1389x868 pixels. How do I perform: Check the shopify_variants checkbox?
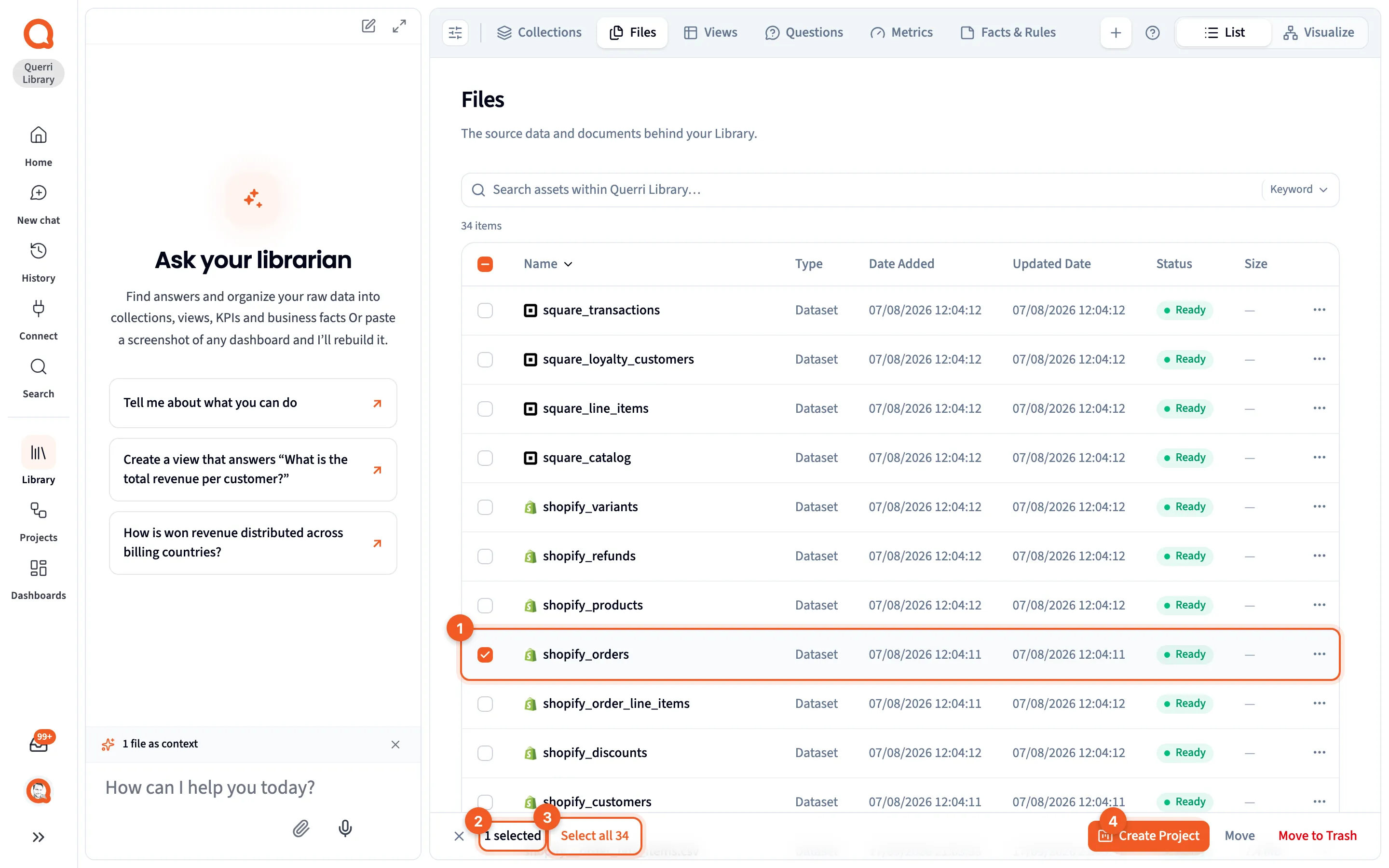[485, 507]
